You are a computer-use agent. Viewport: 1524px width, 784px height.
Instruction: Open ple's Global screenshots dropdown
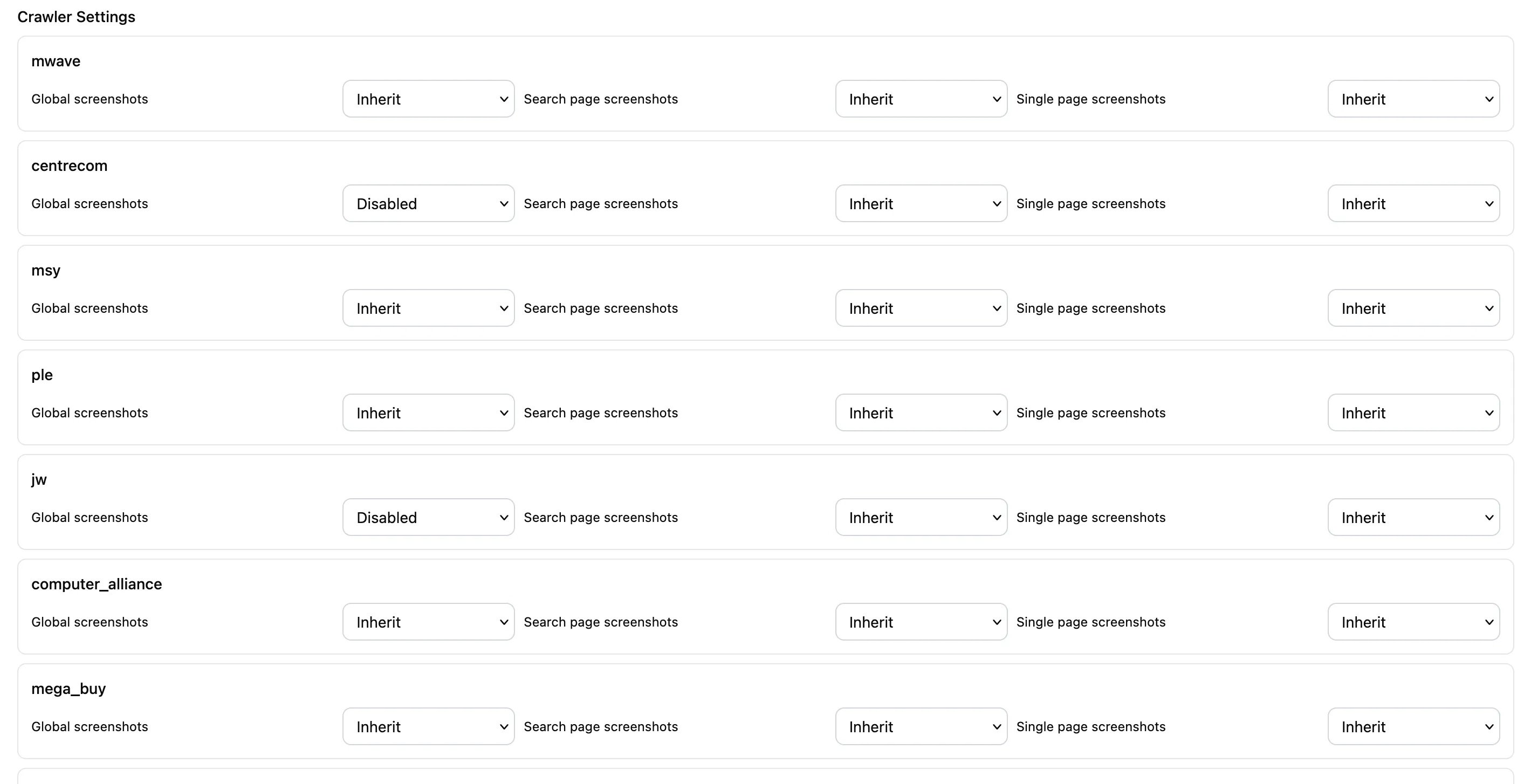pos(428,412)
